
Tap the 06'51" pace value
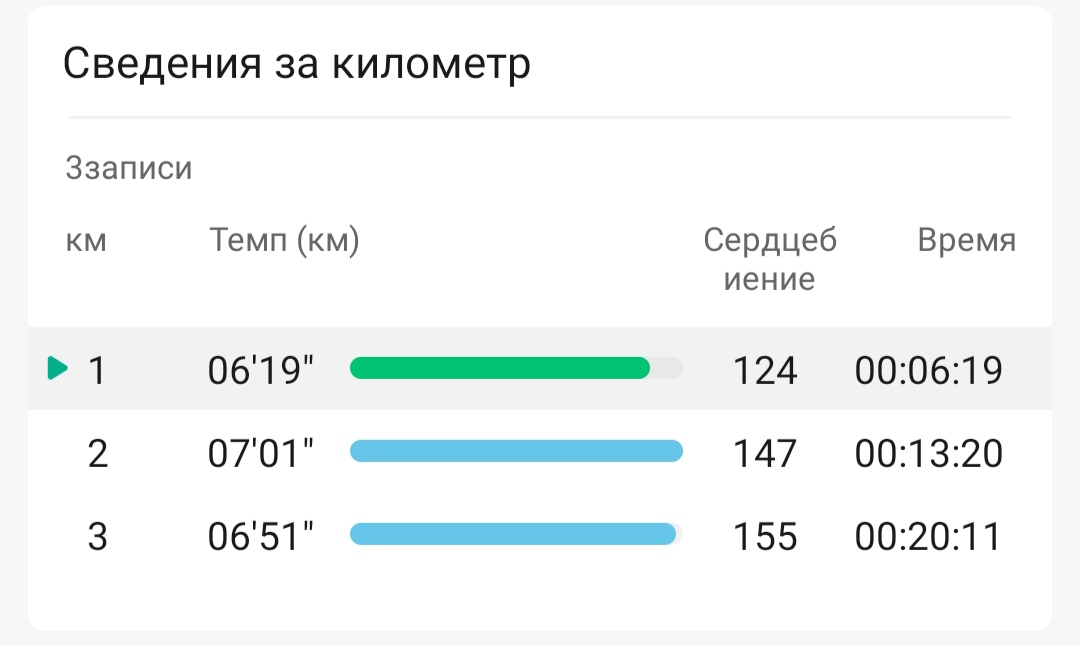pyautogui.click(x=261, y=536)
